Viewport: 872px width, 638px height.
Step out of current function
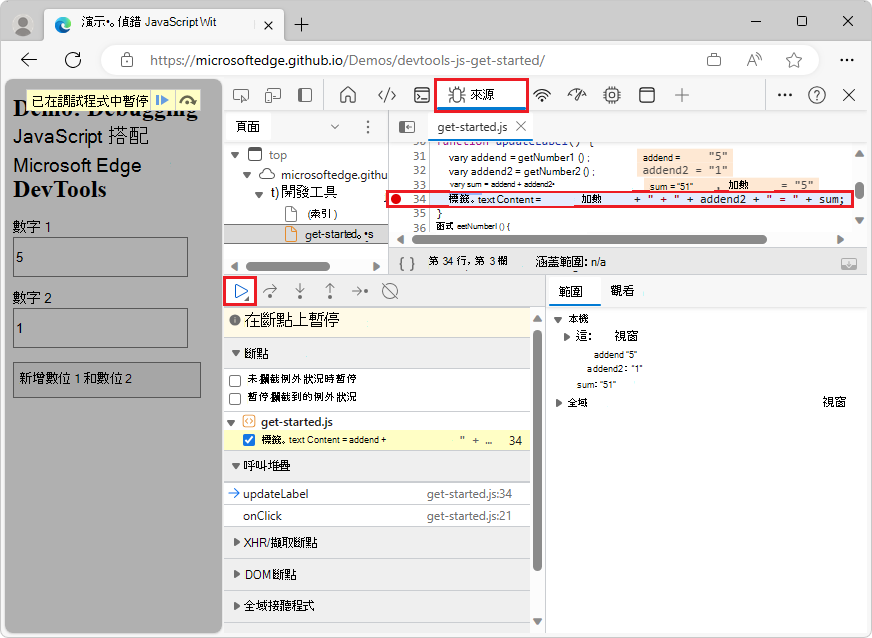coord(329,292)
